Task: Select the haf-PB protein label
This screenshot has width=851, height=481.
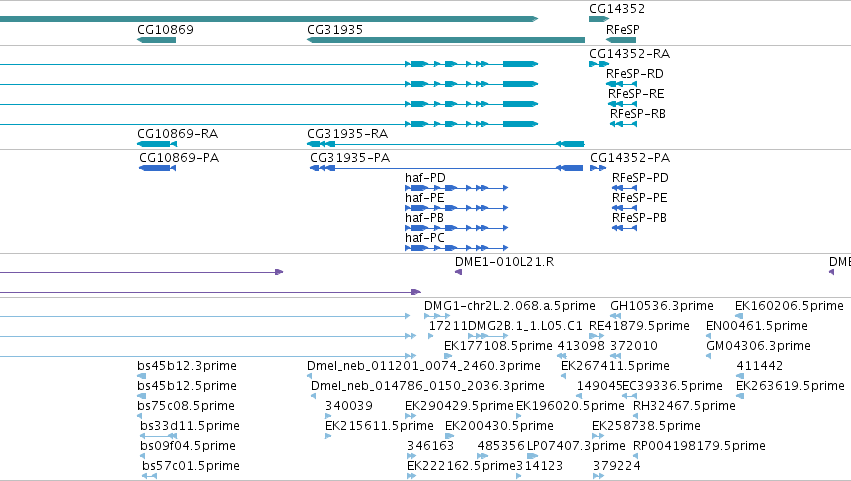Action: [424, 218]
